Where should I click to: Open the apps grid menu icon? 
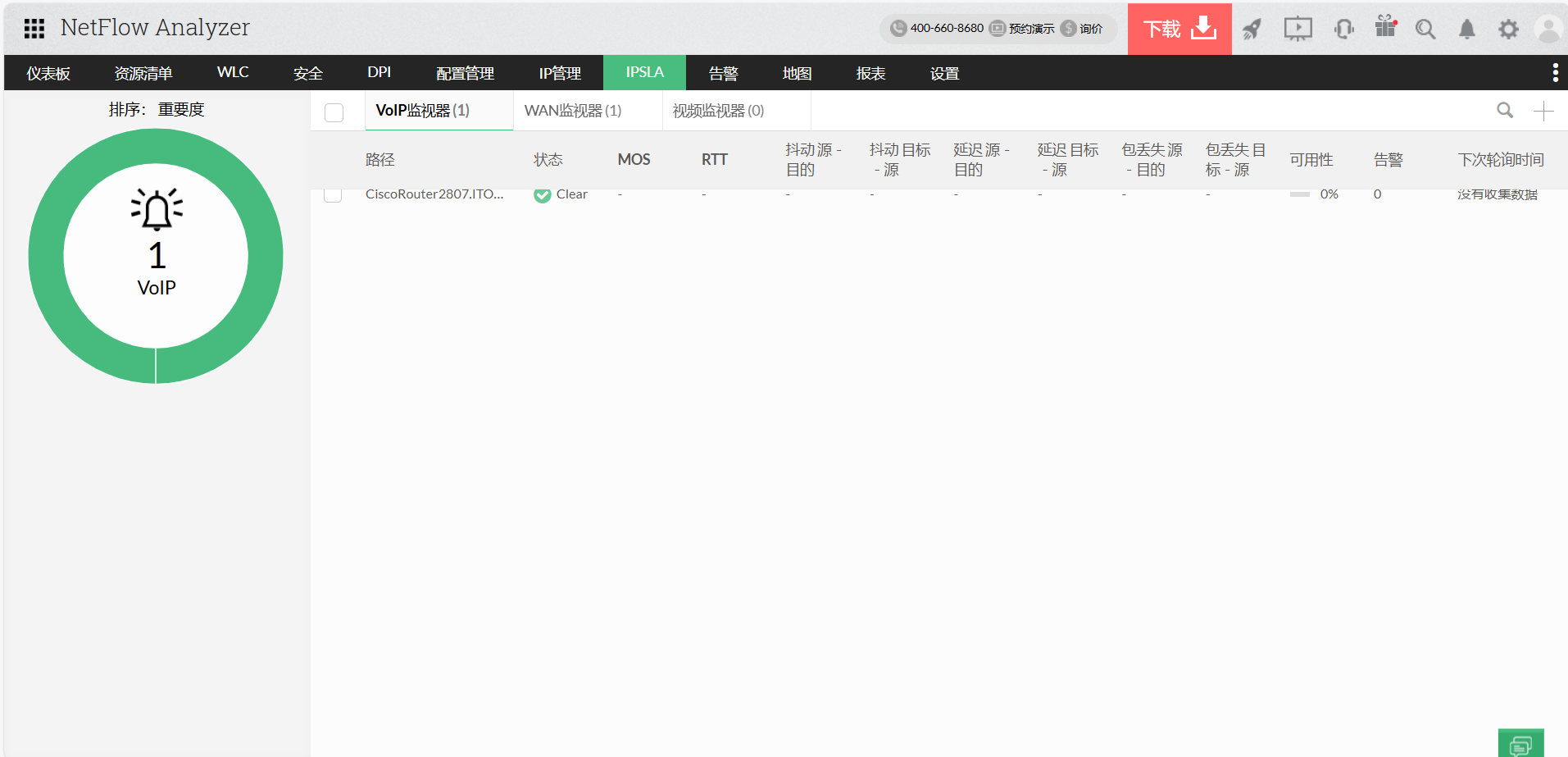[x=34, y=29]
